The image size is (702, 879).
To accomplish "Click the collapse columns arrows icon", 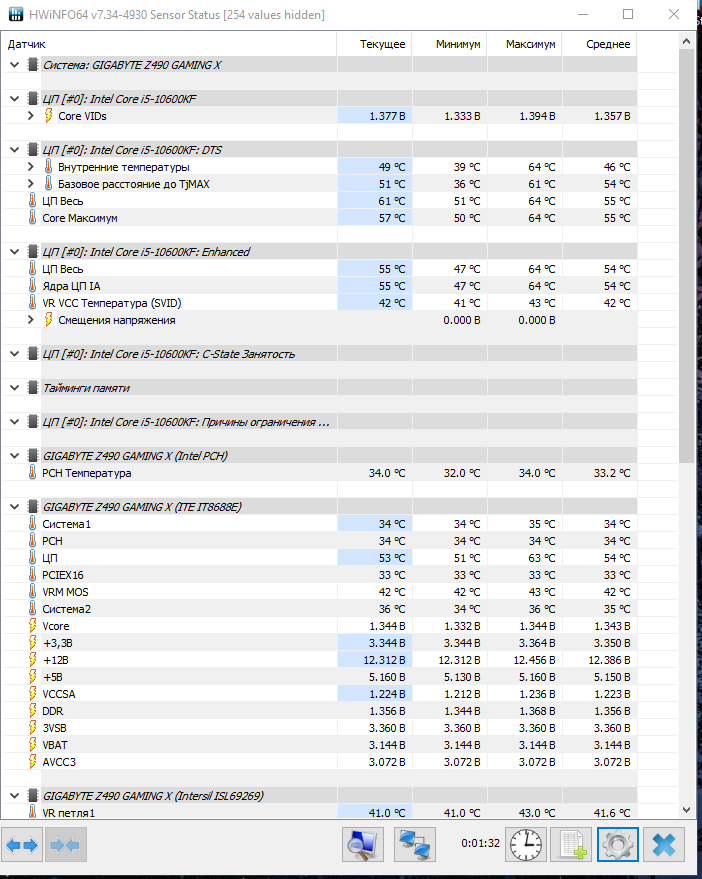I will coord(66,845).
